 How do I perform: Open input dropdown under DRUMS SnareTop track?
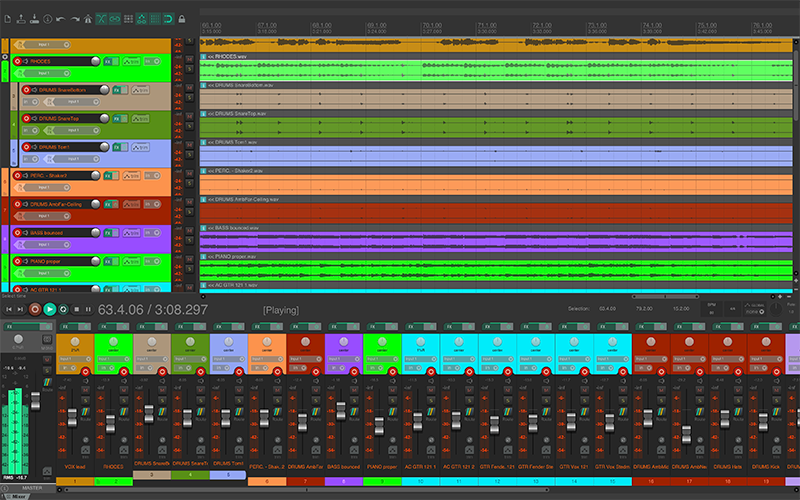click(x=75, y=129)
